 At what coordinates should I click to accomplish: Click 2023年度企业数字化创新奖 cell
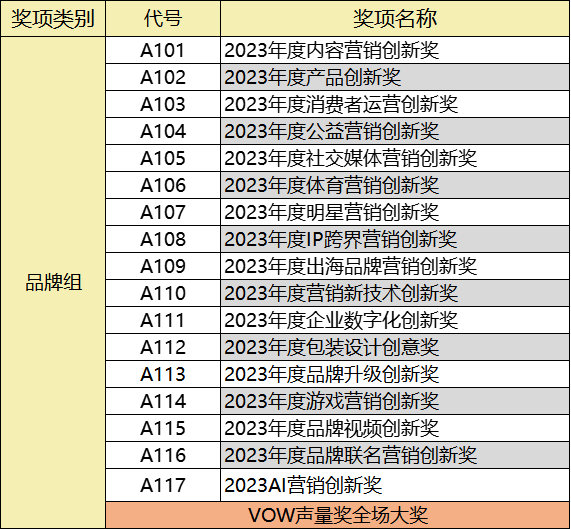coord(395,319)
